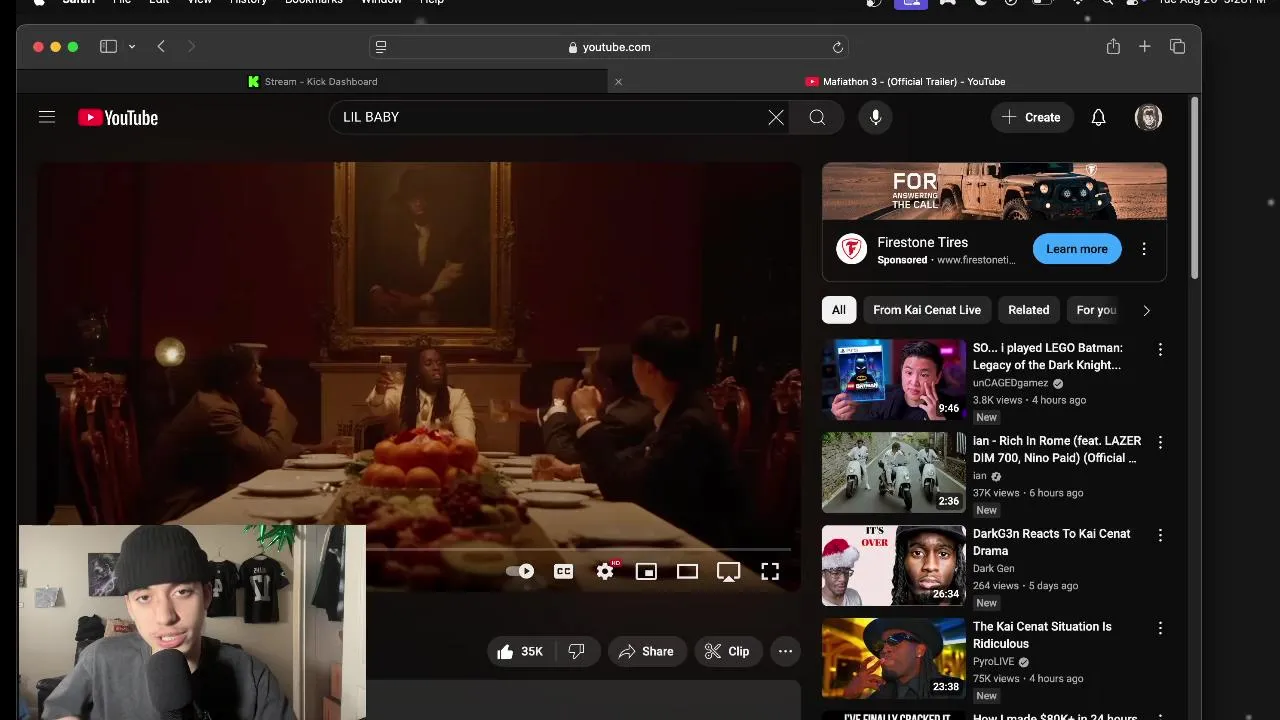Image resolution: width=1280 pixels, height=720 pixels.
Task: Open the account avatar menu
Action: click(1148, 117)
